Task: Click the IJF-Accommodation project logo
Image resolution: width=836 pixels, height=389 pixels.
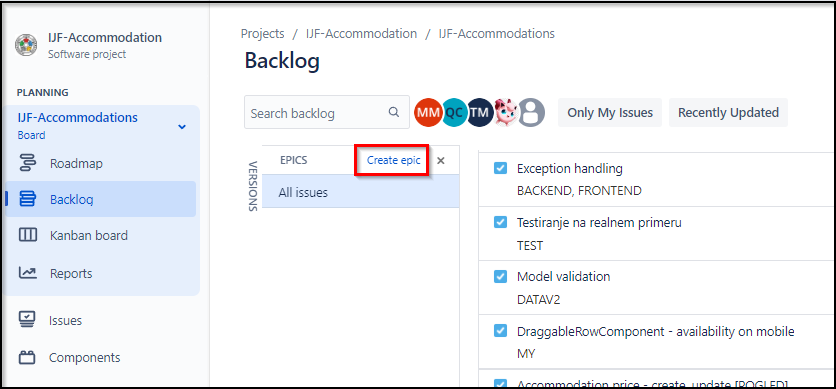Action: pyautogui.click(x=26, y=45)
